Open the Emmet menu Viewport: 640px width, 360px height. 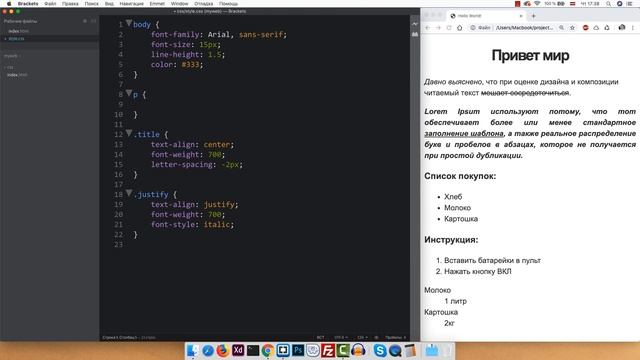click(157, 3)
